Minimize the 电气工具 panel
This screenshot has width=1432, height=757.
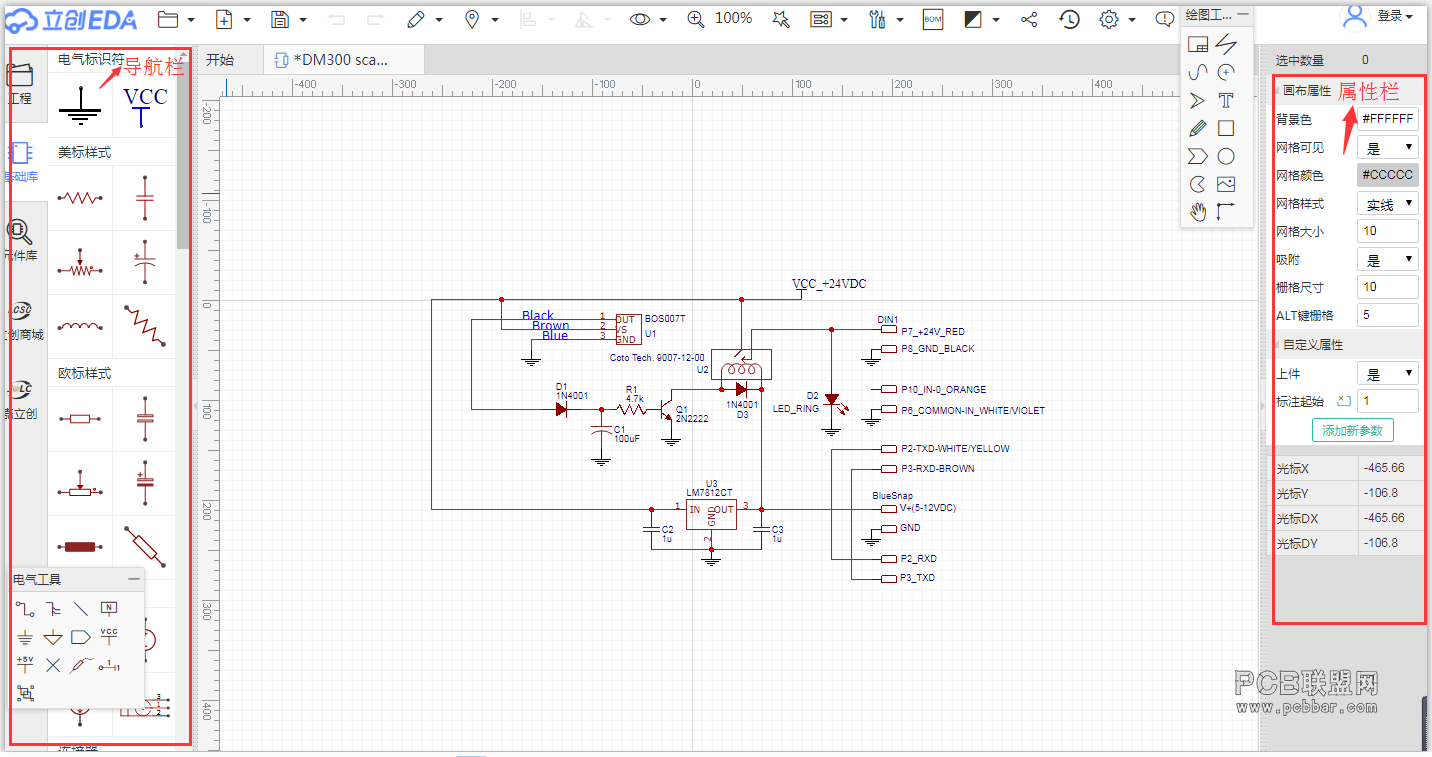[x=133, y=579]
